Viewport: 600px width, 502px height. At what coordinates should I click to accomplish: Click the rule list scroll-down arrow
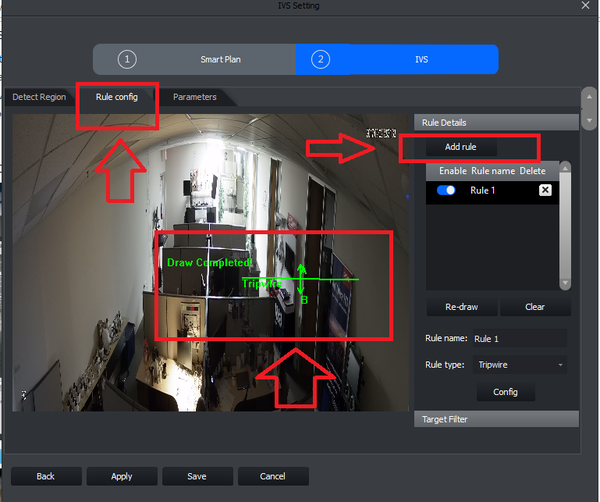(565, 283)
